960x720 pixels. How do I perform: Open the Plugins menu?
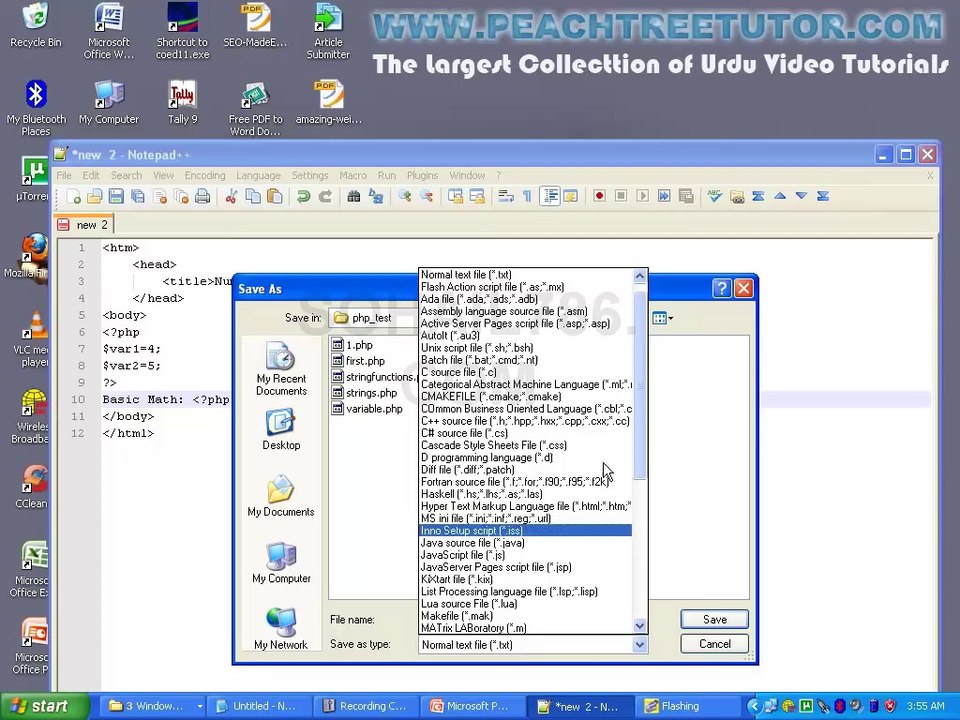[x=422, y=176]
